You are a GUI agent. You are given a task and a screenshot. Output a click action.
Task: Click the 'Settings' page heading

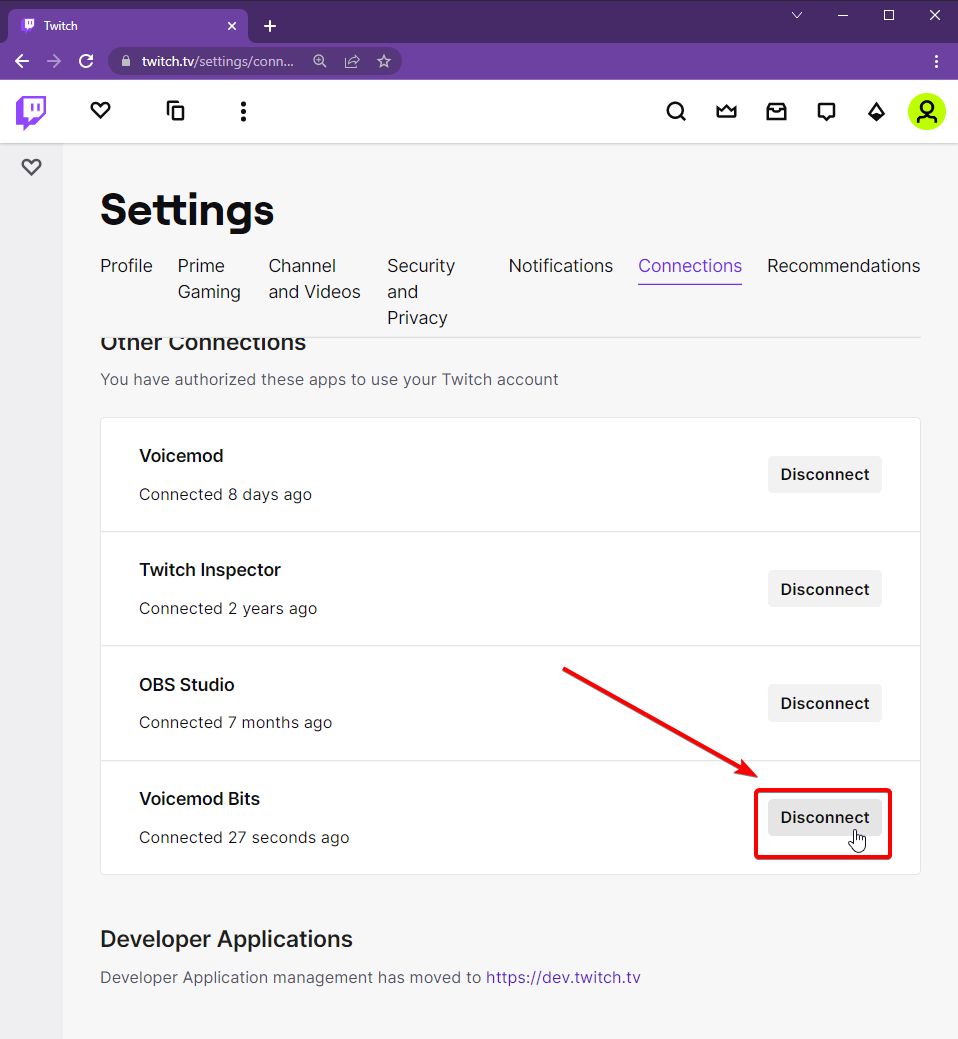187,209
